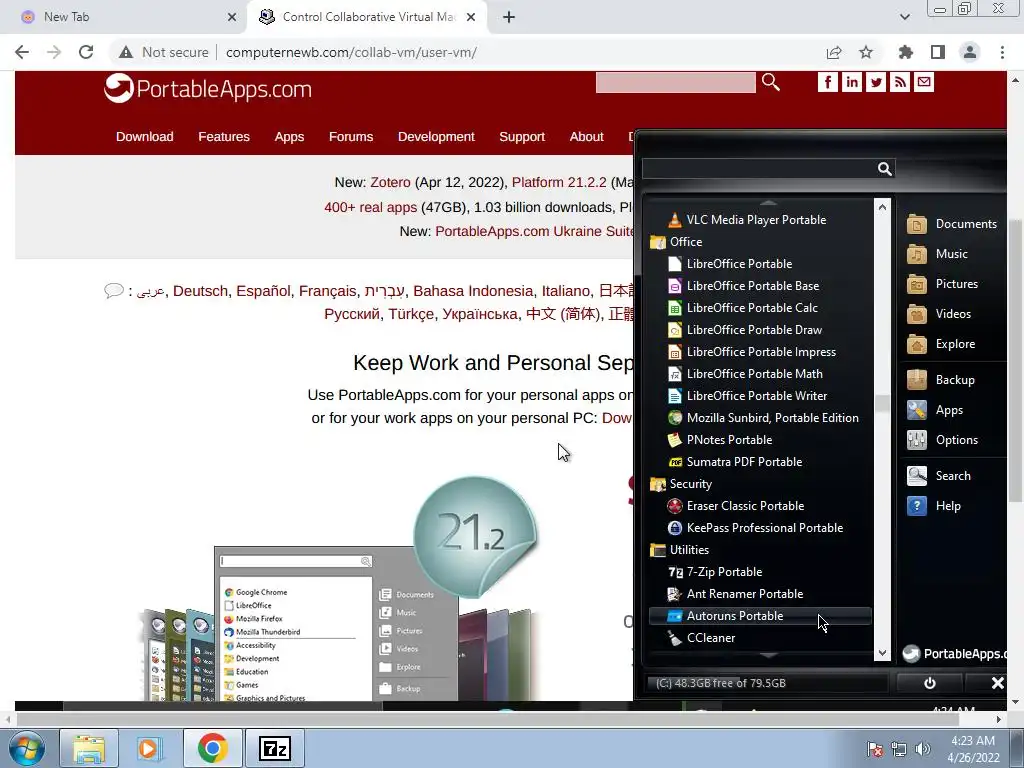Open the Documents folder shortcut
This screenshot has width=1024, height=768.
tap(952, 224)
